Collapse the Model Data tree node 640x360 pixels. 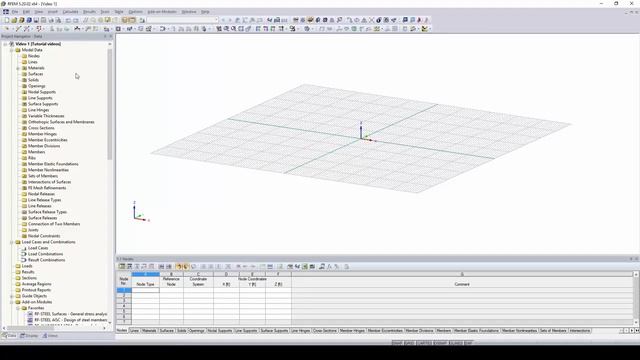[12, 50]
